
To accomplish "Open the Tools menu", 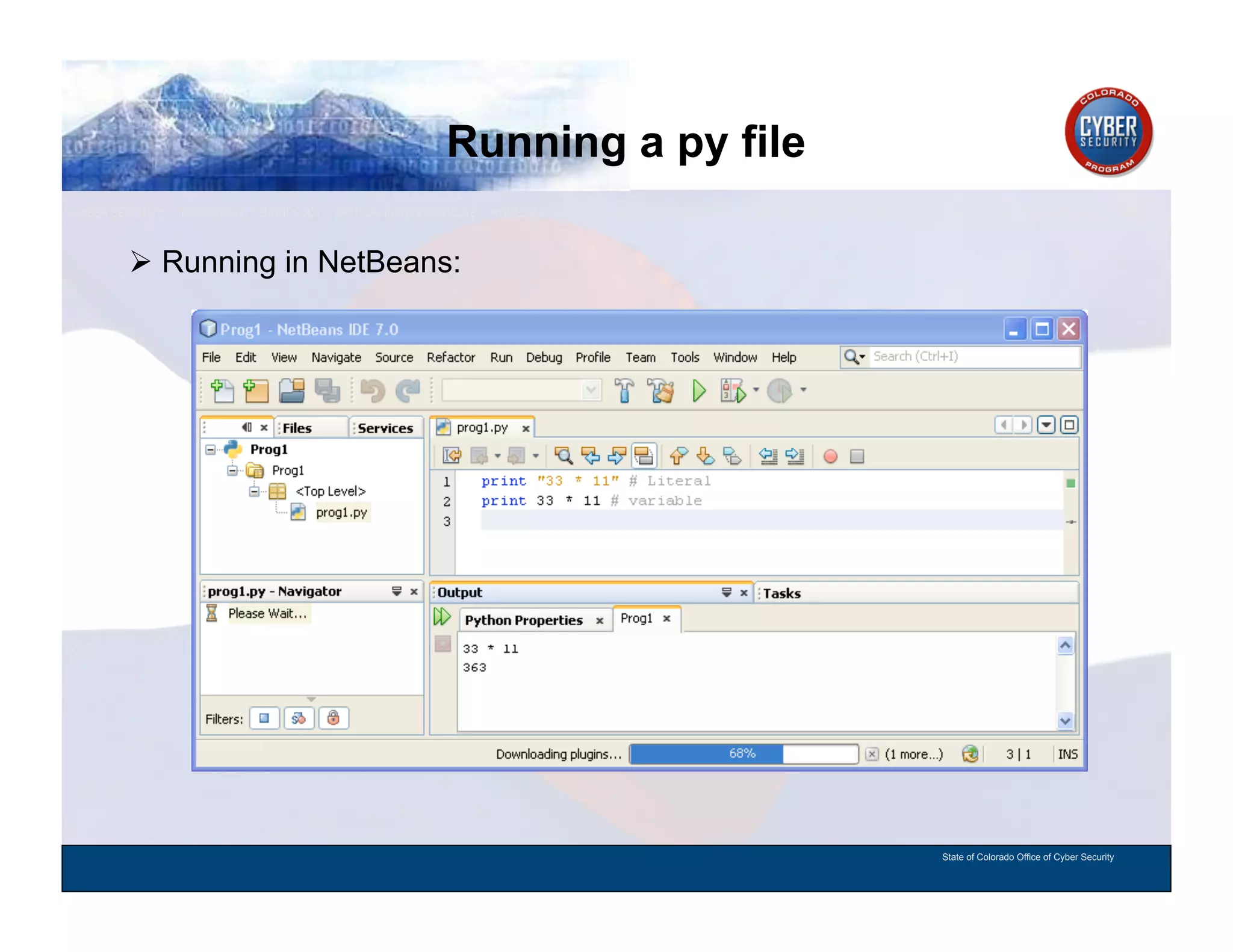I will click(685, 357).
